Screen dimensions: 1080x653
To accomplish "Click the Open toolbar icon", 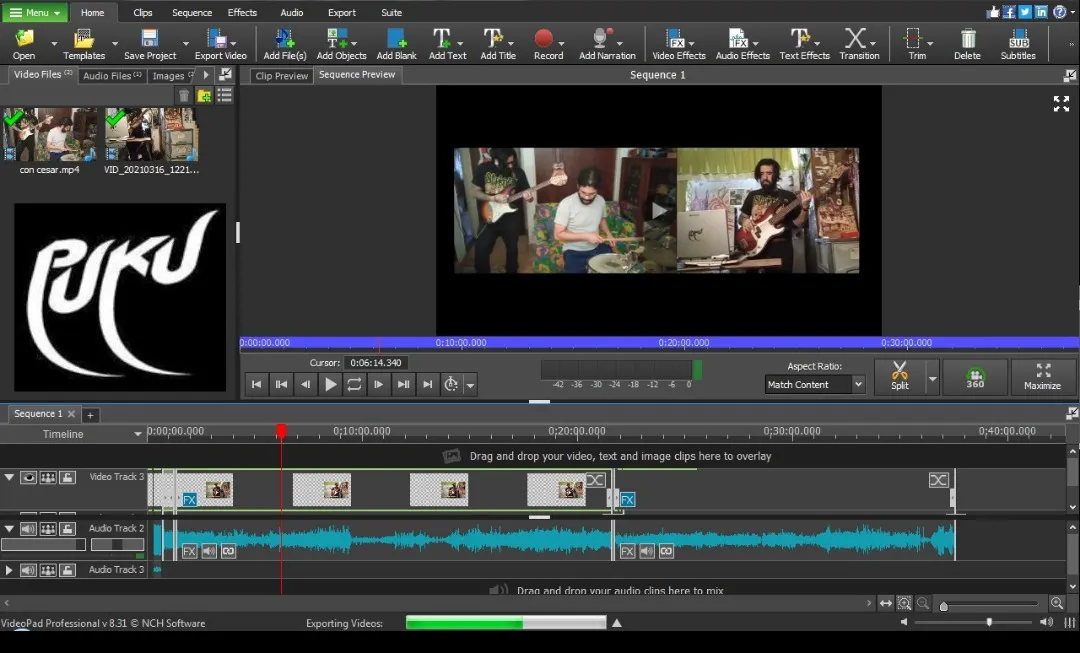I will 24,43.
